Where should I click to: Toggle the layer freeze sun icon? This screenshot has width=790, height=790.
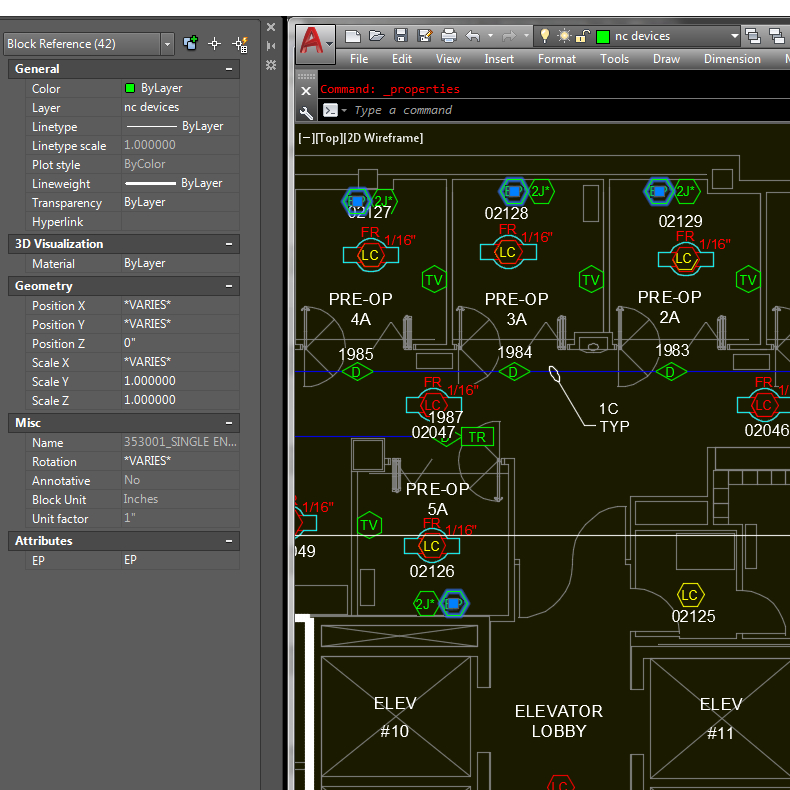(x=564, y=36)
